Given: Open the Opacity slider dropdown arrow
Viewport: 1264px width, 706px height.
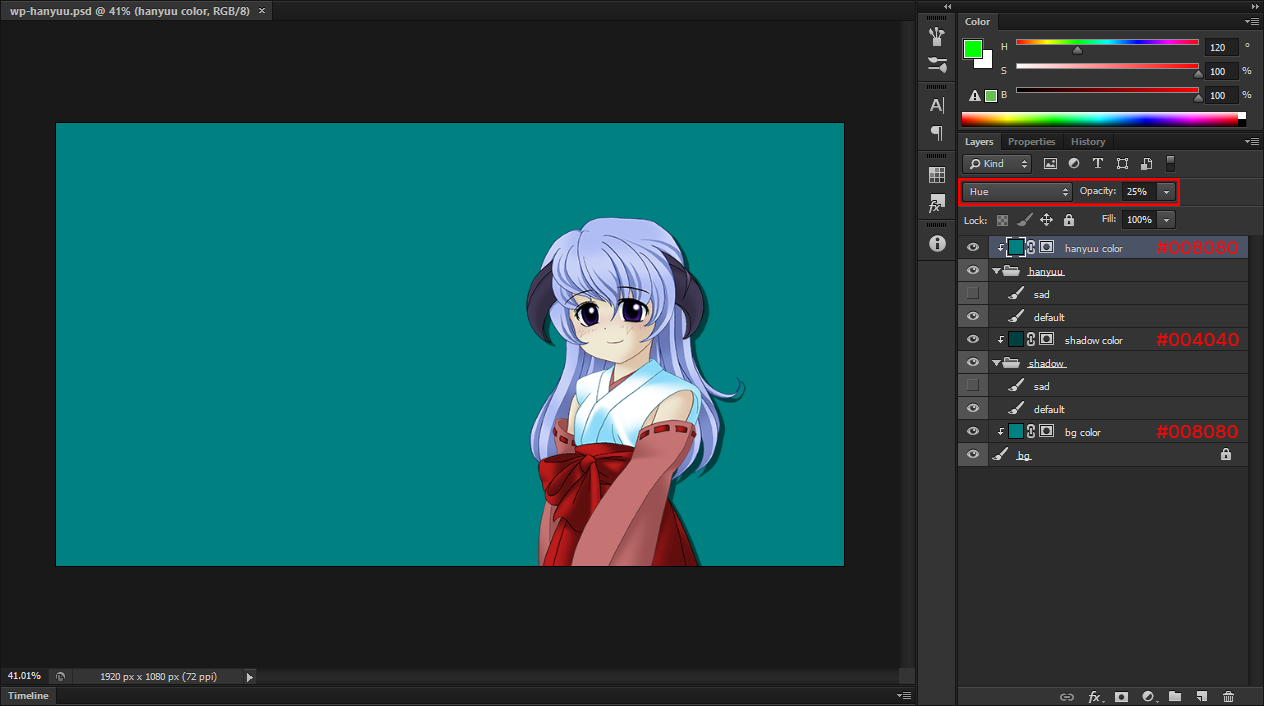Looking at the screenshot, I should [1166, 191].
